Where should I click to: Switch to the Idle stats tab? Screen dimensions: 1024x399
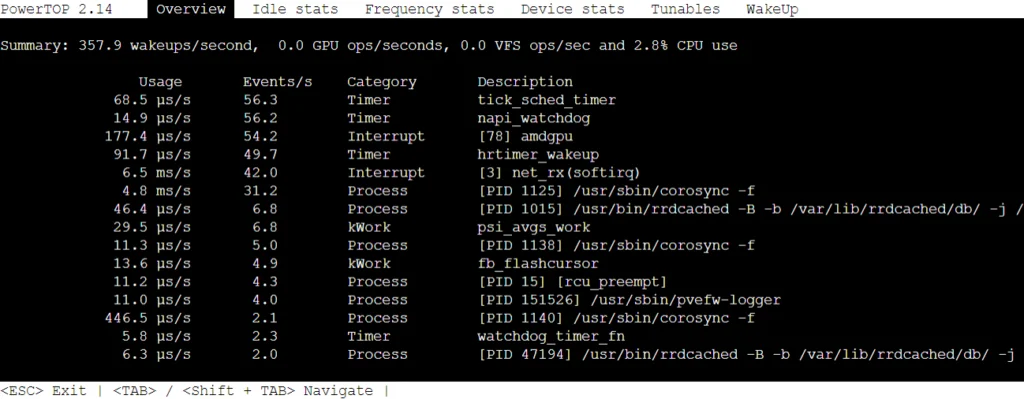click(x=295, y=9)
